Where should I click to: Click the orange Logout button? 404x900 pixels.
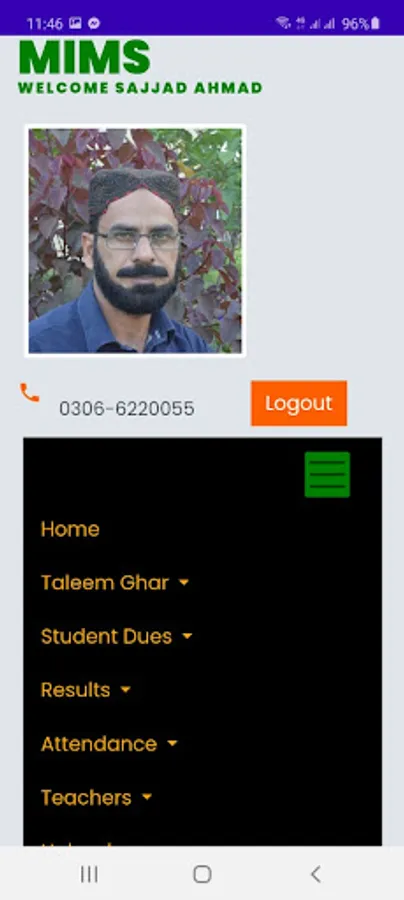(299, 403)
